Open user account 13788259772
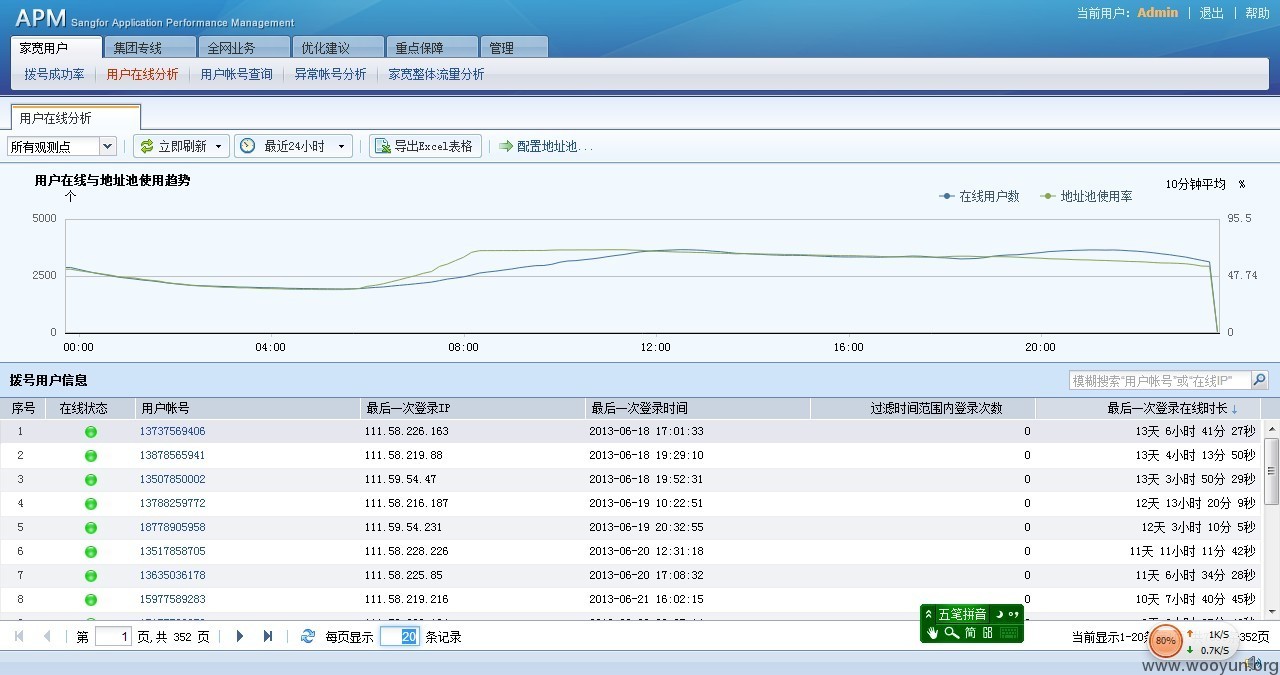This screenshot has height=675, width=1280. pos(172,503)
